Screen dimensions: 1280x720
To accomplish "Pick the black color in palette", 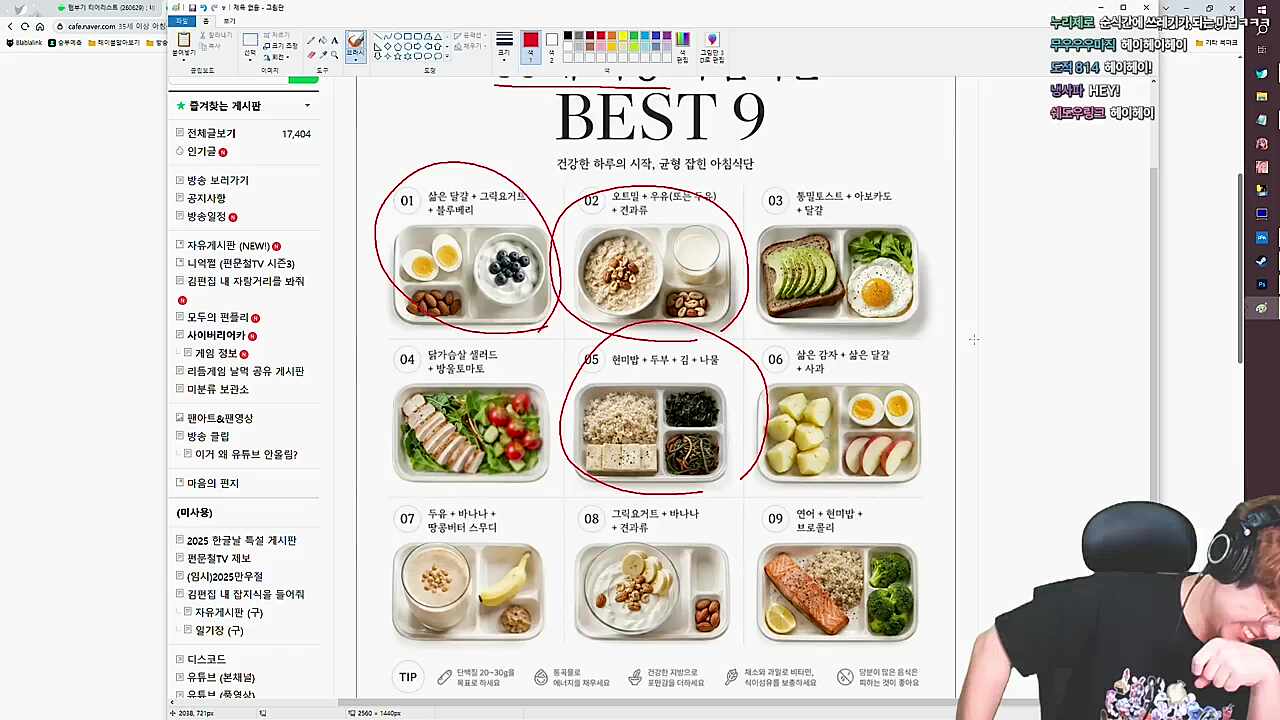I will coord(568,35).
